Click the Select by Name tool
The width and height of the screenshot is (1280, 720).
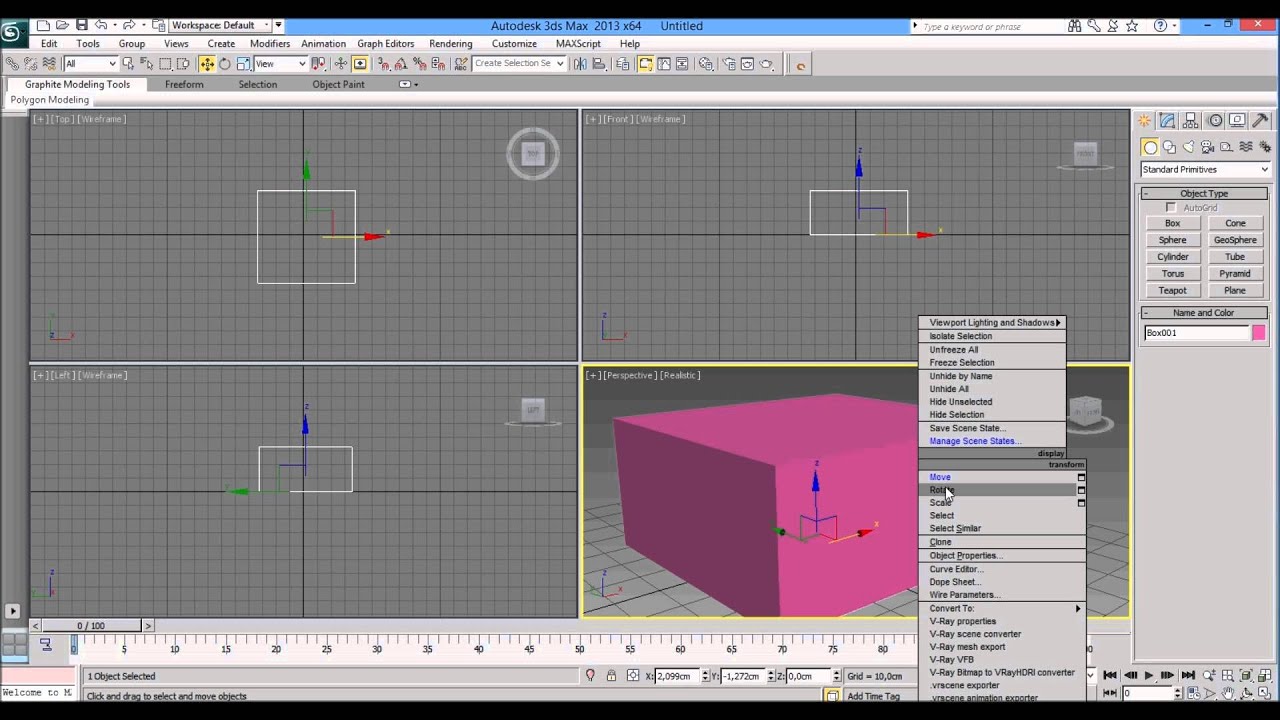point(147,64)
